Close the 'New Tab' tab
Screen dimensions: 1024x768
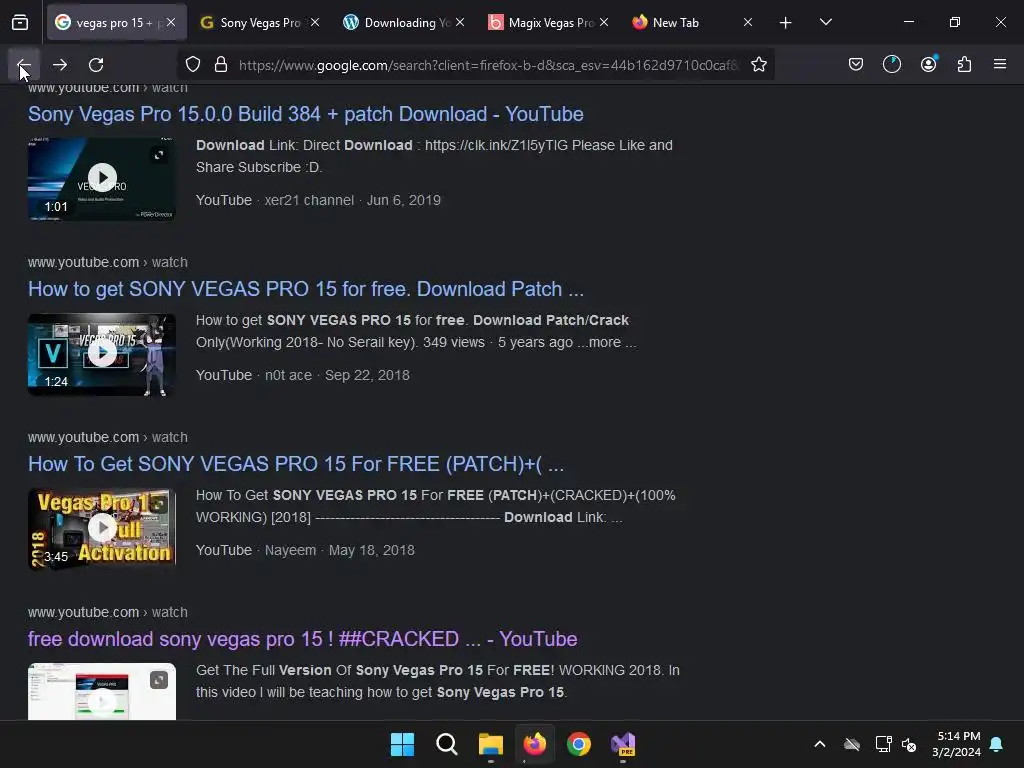748,23
